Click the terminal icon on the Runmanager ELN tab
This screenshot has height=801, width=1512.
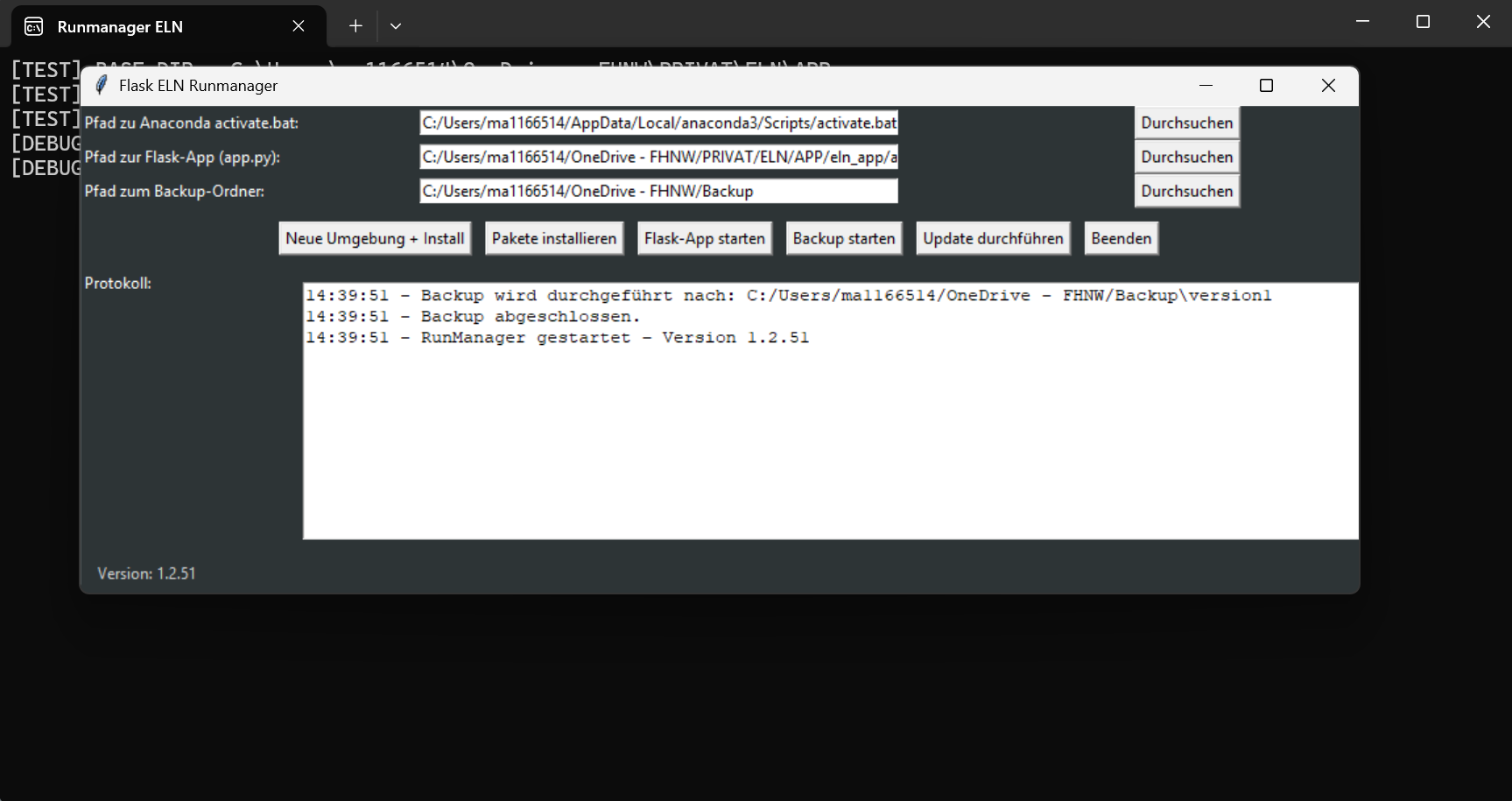click(x=32, y=25)
